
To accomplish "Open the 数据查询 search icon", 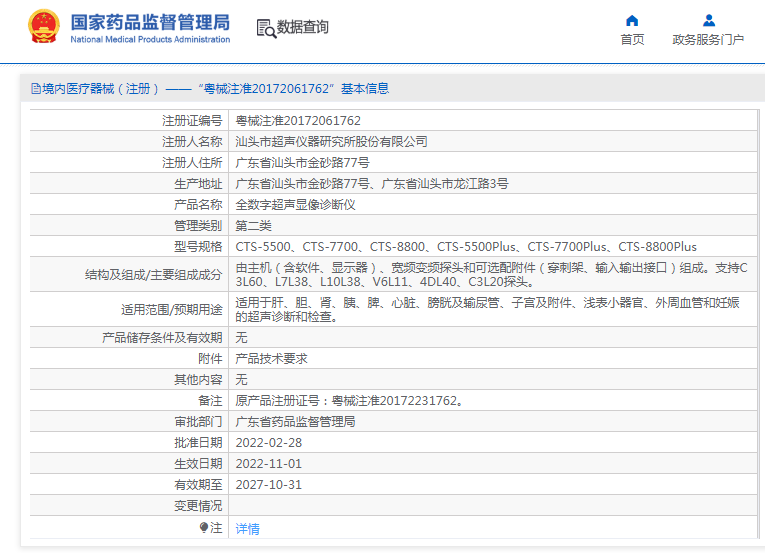I will tap(266, 28).
